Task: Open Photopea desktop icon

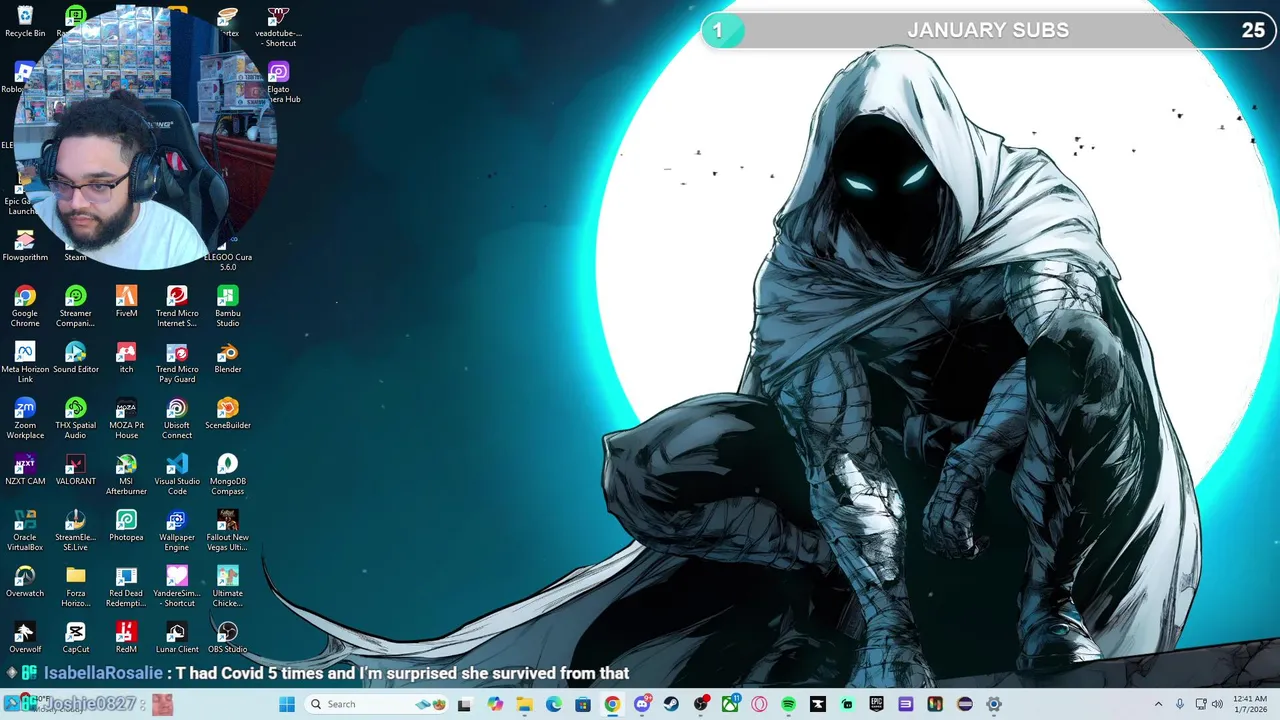Action: [x=126, y=525]
